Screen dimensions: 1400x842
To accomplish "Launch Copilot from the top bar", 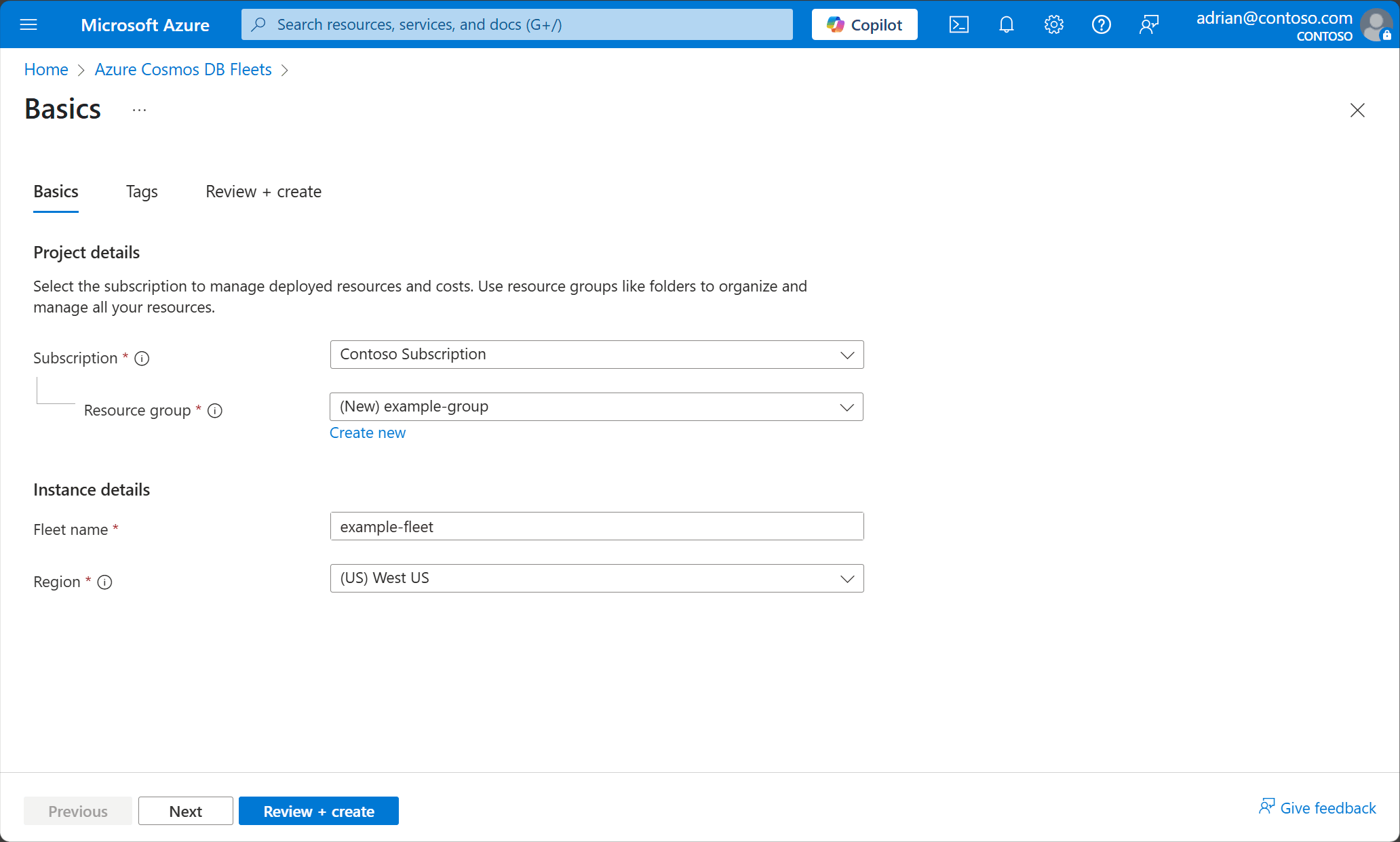I will tap(864, 24).
